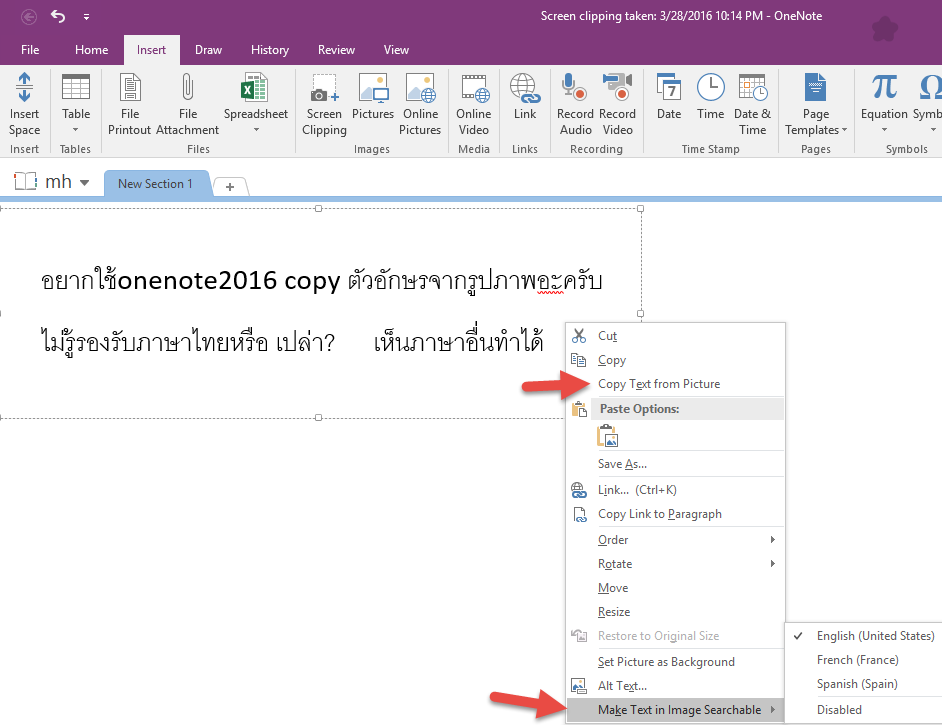Open Page Templates
The image size is (942, 725).
click(x=815, y=104)
